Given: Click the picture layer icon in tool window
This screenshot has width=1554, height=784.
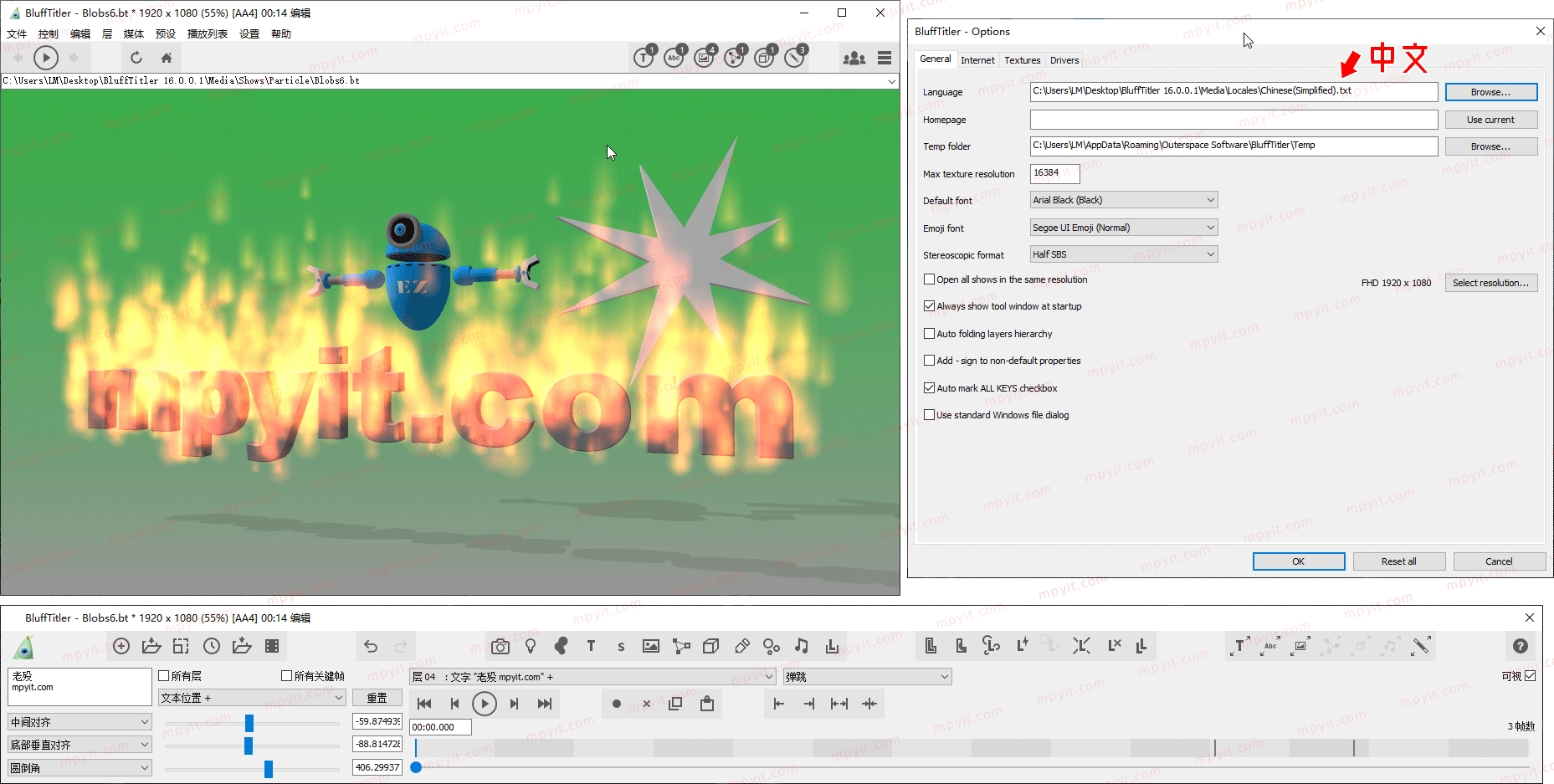Looking at the screenshot, I should point(651,646).
